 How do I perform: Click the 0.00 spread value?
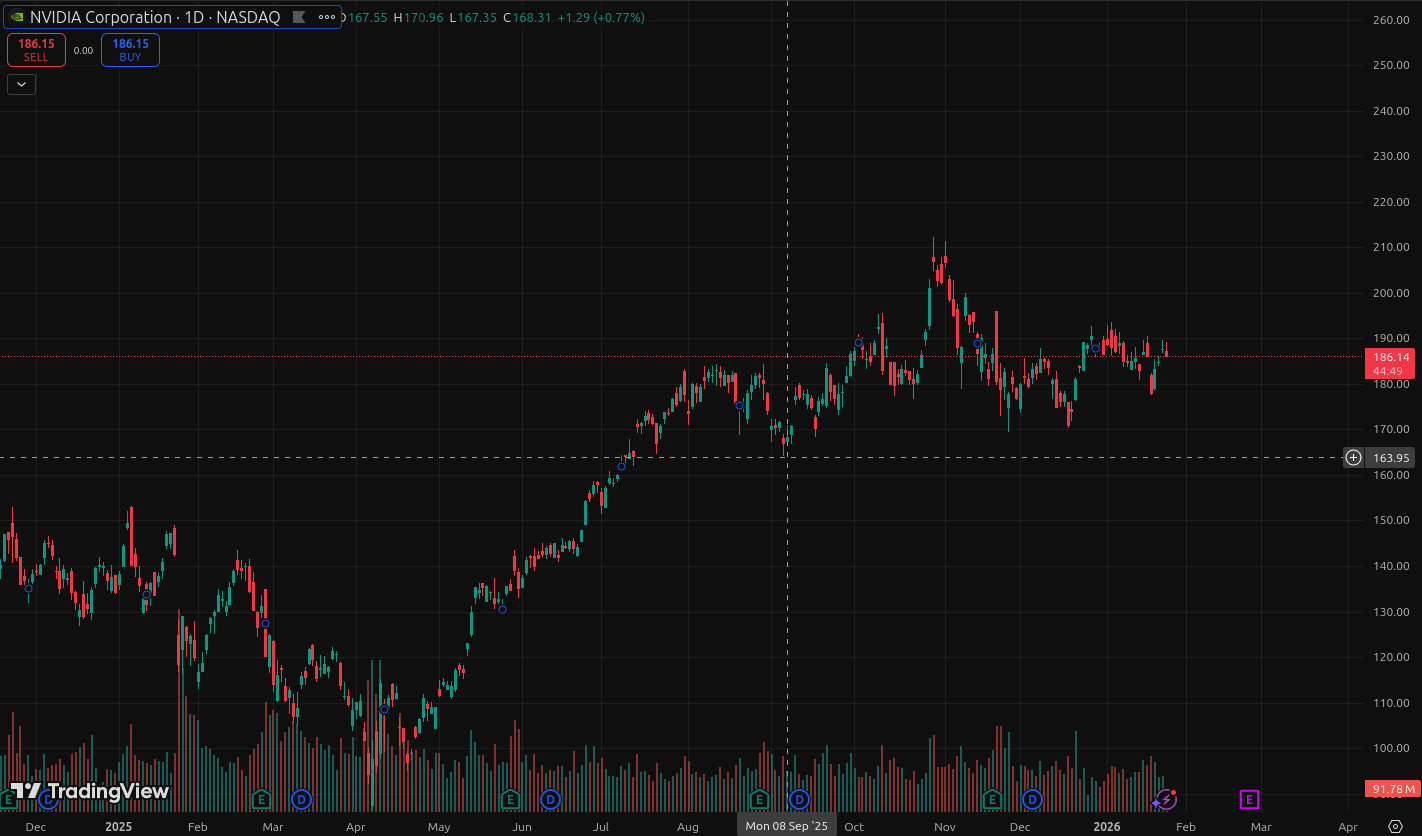point(83,51)
